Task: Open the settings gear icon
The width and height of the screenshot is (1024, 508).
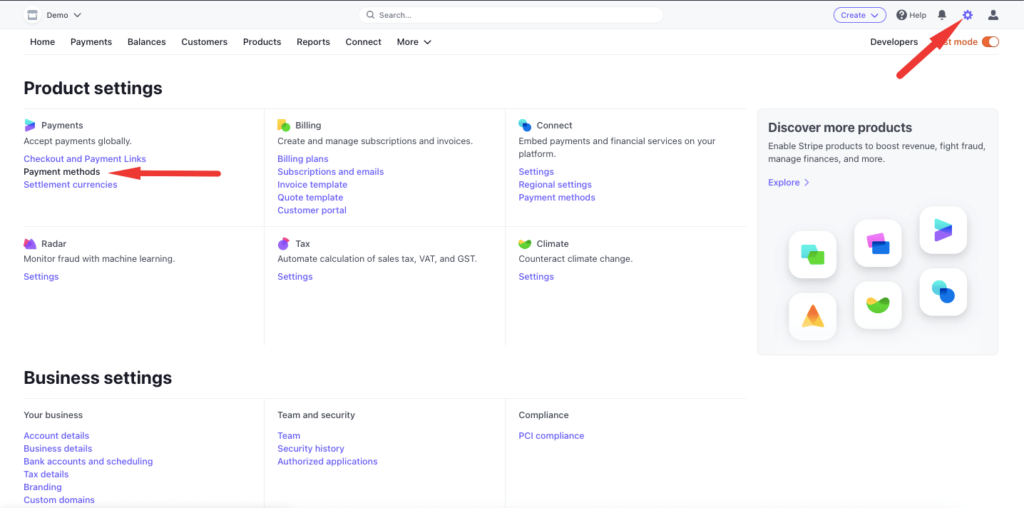Action: (x=967, y=14)
